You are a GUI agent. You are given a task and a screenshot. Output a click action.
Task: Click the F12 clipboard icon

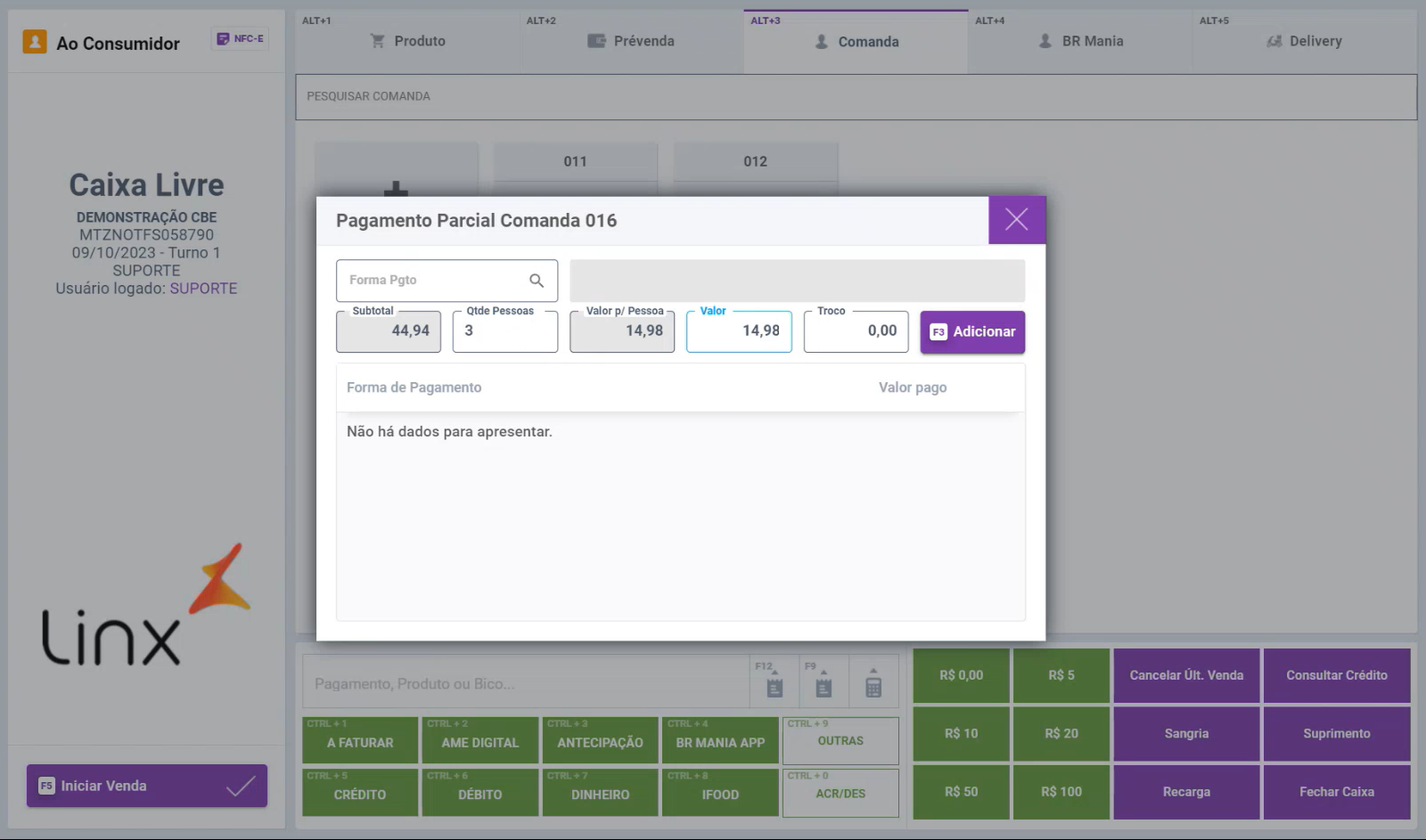pos(774,683)
